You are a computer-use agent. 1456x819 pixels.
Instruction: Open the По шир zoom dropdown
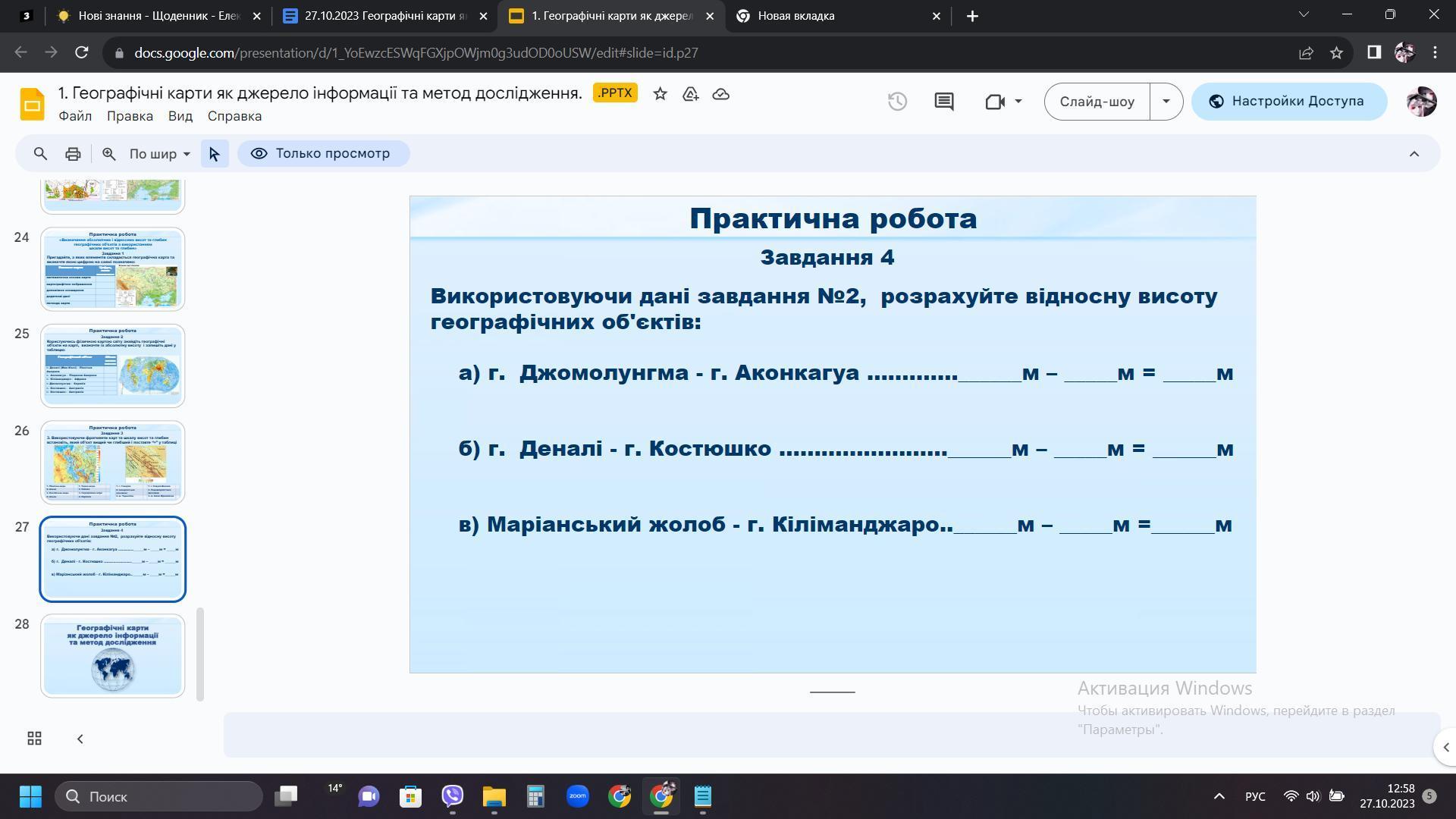click(x=159, y=154)
